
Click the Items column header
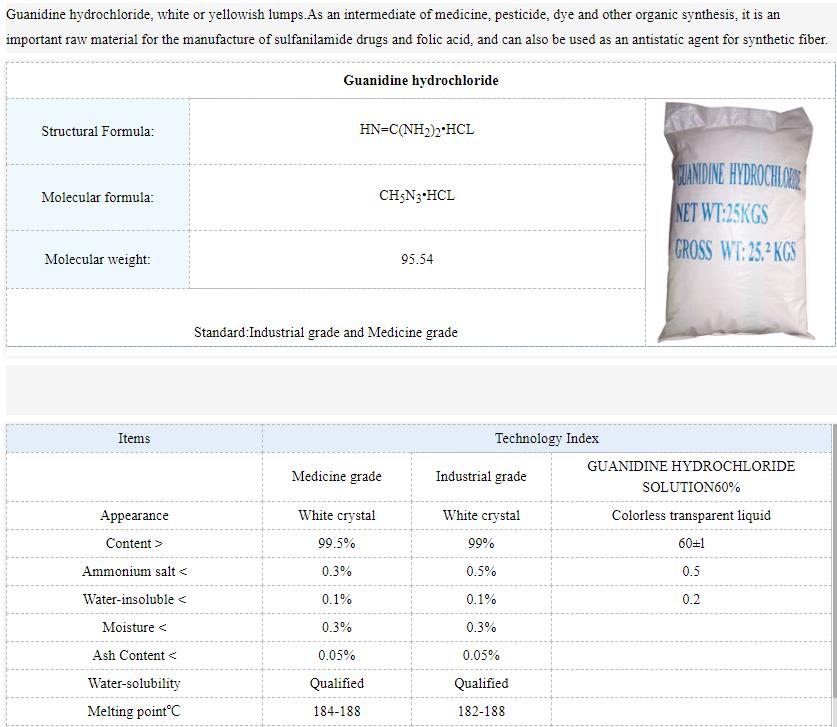coord(134,439)
